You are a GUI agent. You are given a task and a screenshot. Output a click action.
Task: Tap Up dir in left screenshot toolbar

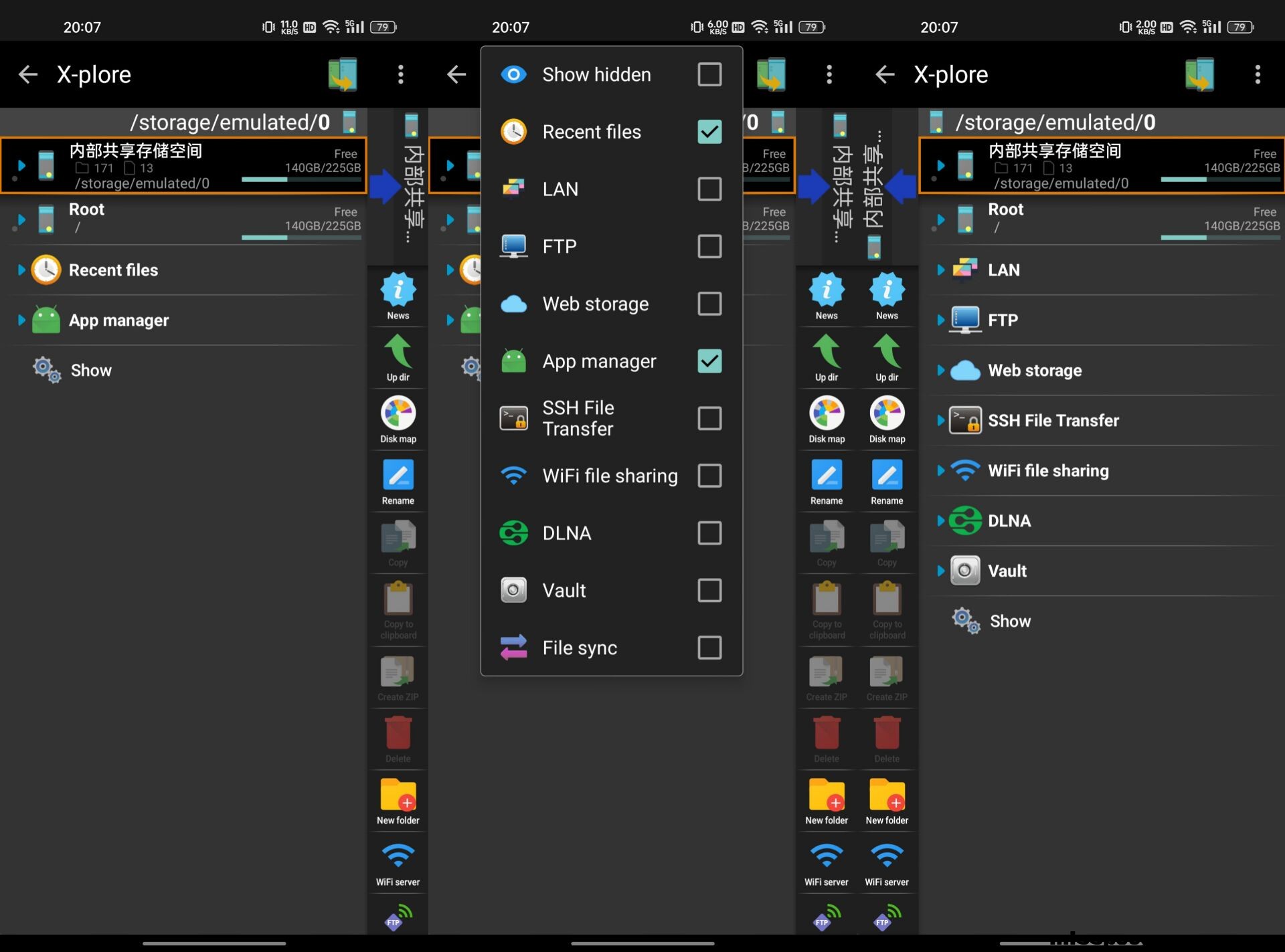click(x=398, y=358)
